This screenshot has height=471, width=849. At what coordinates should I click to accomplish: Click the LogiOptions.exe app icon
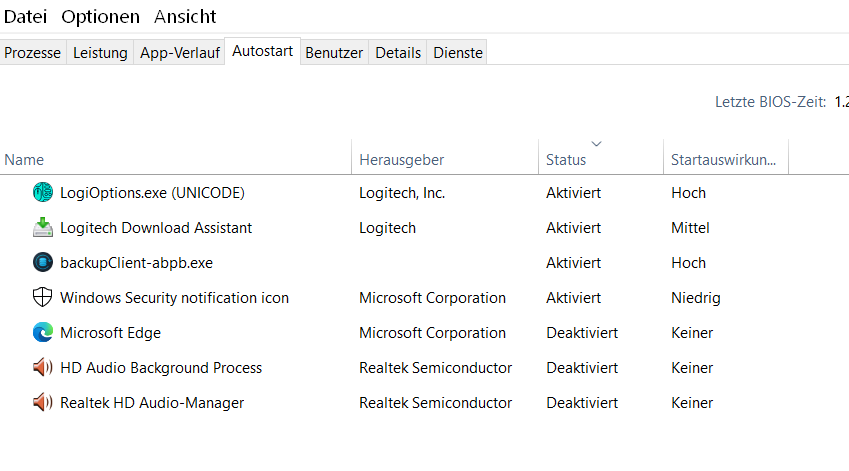(42, 193)
